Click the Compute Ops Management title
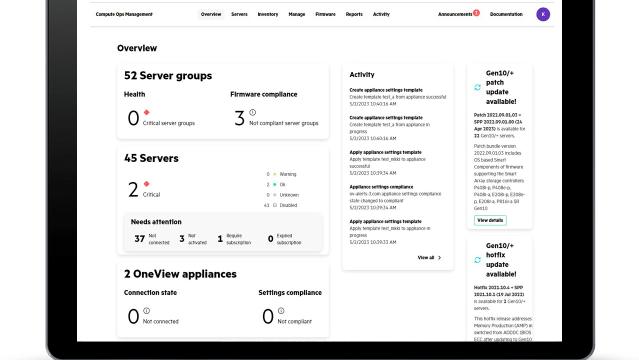639x360 pixels. pos(124,14)
